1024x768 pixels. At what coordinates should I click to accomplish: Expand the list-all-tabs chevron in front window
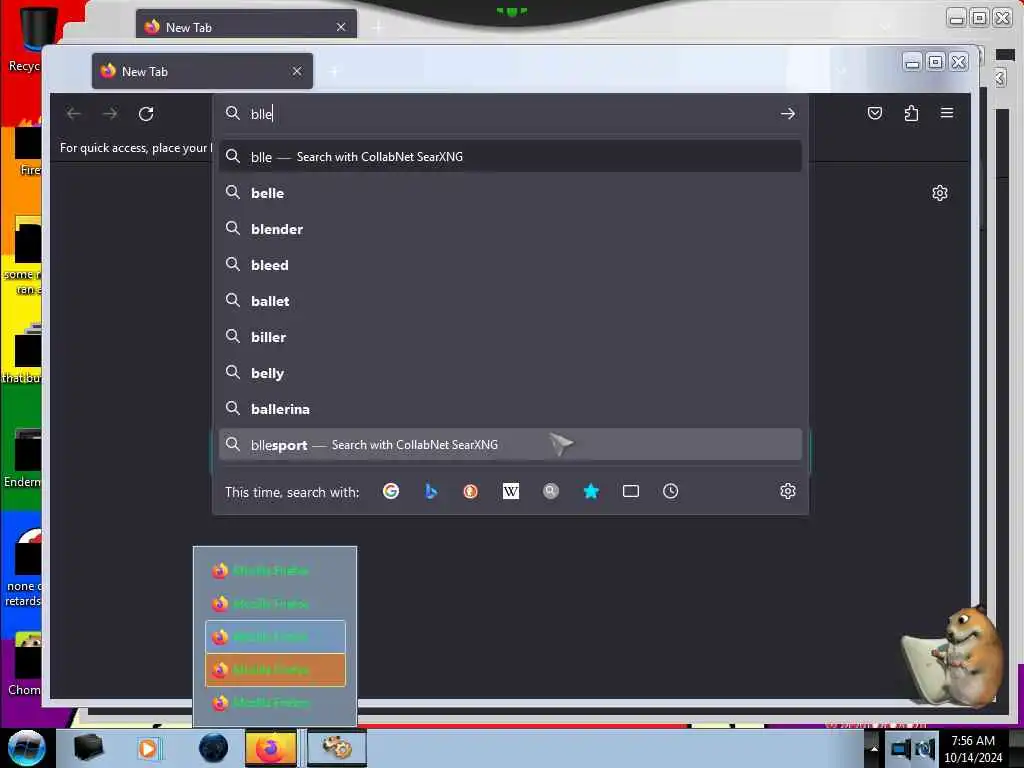[x=842, y=71]
